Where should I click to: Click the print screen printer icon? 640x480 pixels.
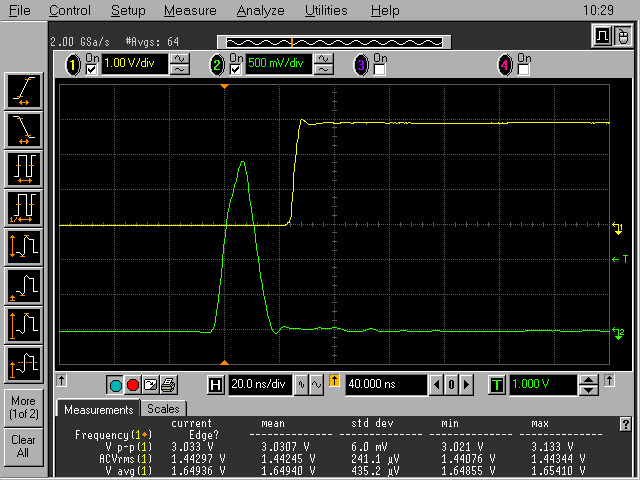(168, 385)
